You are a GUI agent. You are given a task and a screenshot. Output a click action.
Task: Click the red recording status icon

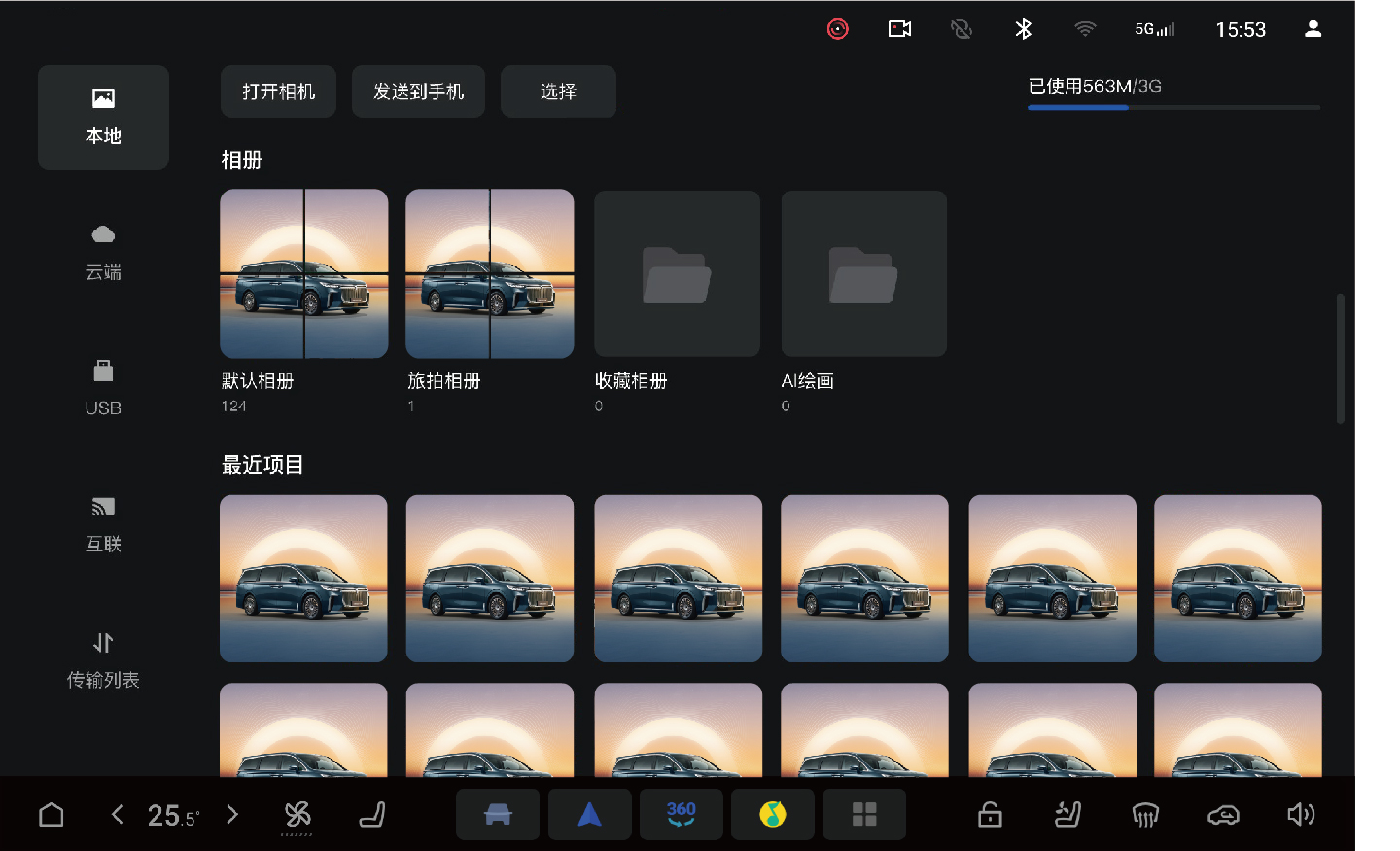click(838, 29)
